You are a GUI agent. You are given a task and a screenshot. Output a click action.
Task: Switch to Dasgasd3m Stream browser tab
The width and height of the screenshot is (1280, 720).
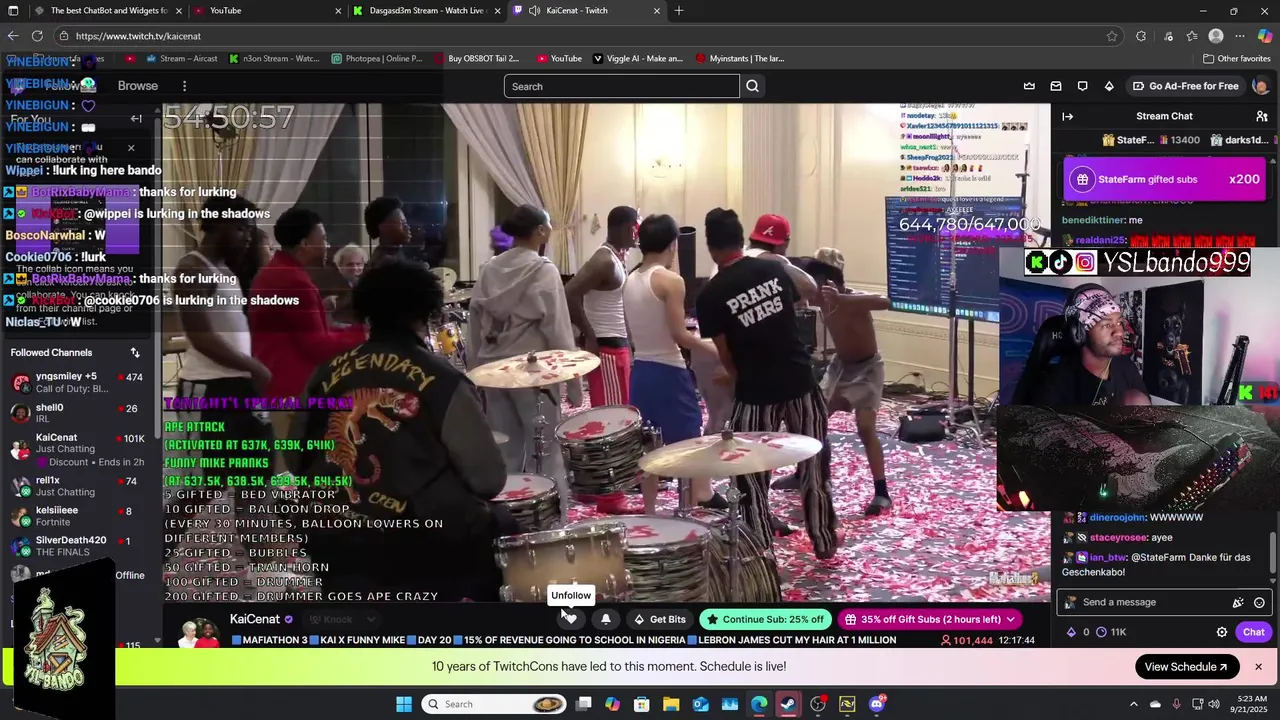[426, 10]
